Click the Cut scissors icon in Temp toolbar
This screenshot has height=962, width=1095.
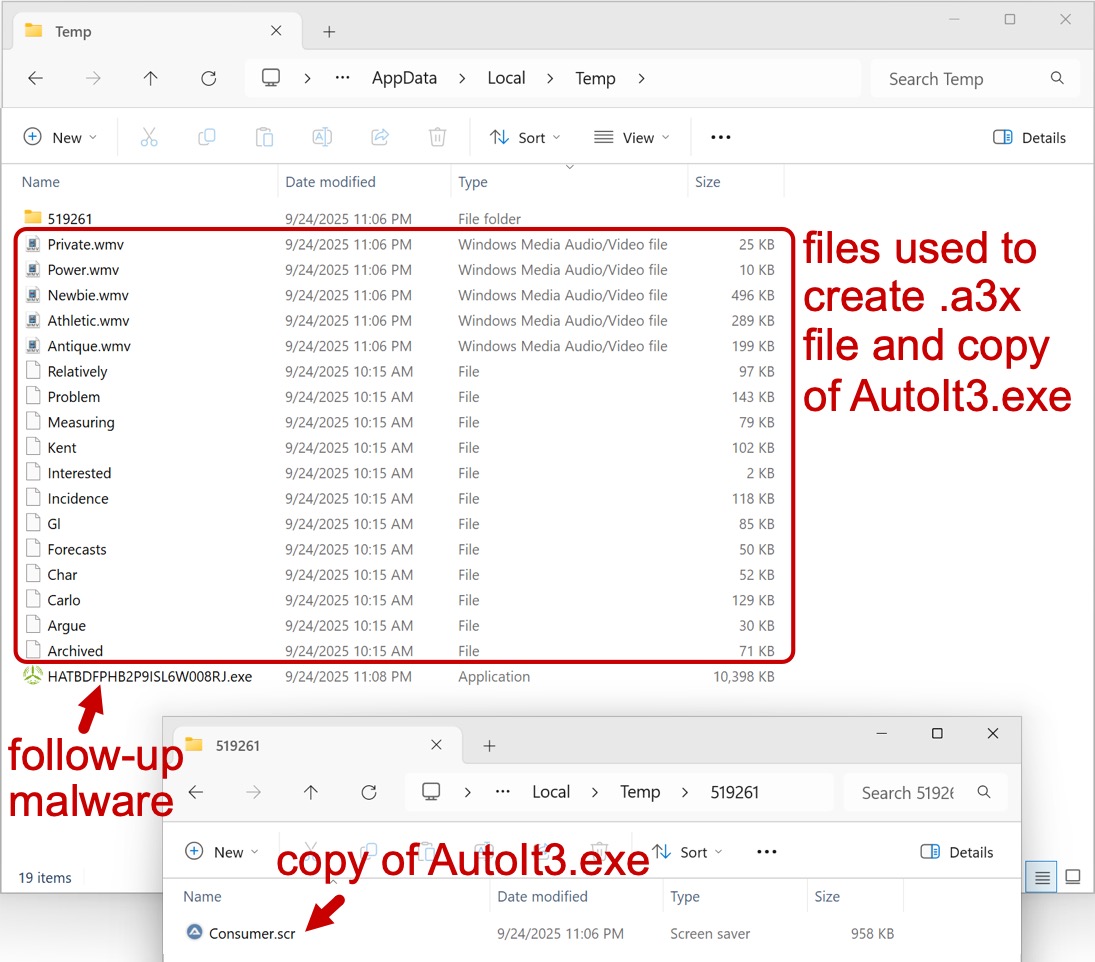[149, 138]
